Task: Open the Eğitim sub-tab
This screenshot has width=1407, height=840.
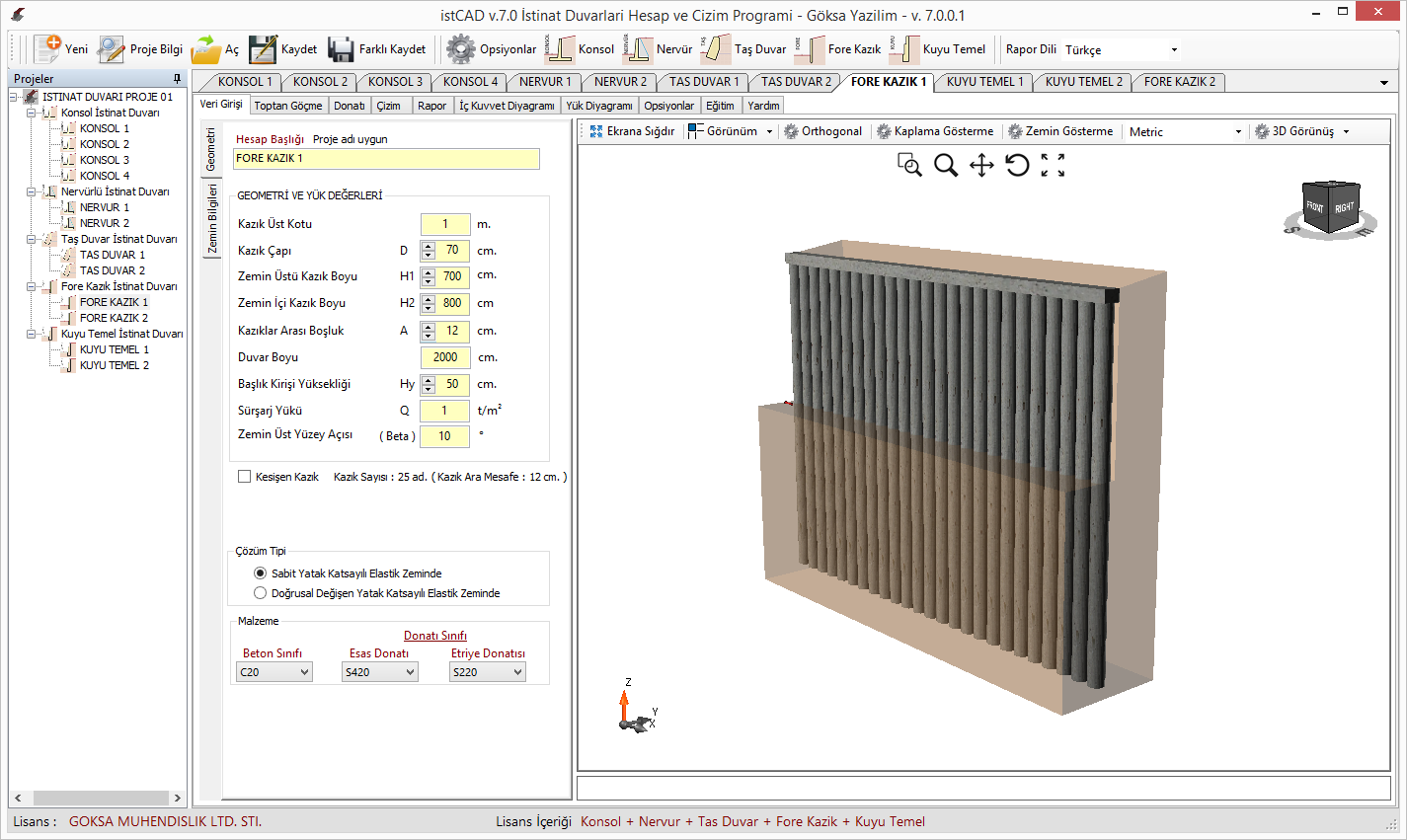Action: point(720,106)
